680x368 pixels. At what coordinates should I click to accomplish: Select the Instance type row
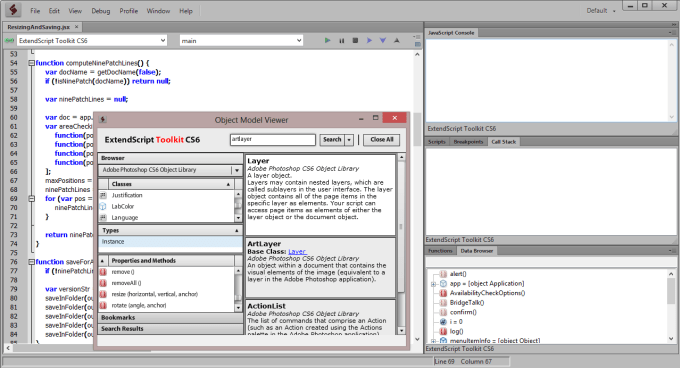click(x=170, y=242)
